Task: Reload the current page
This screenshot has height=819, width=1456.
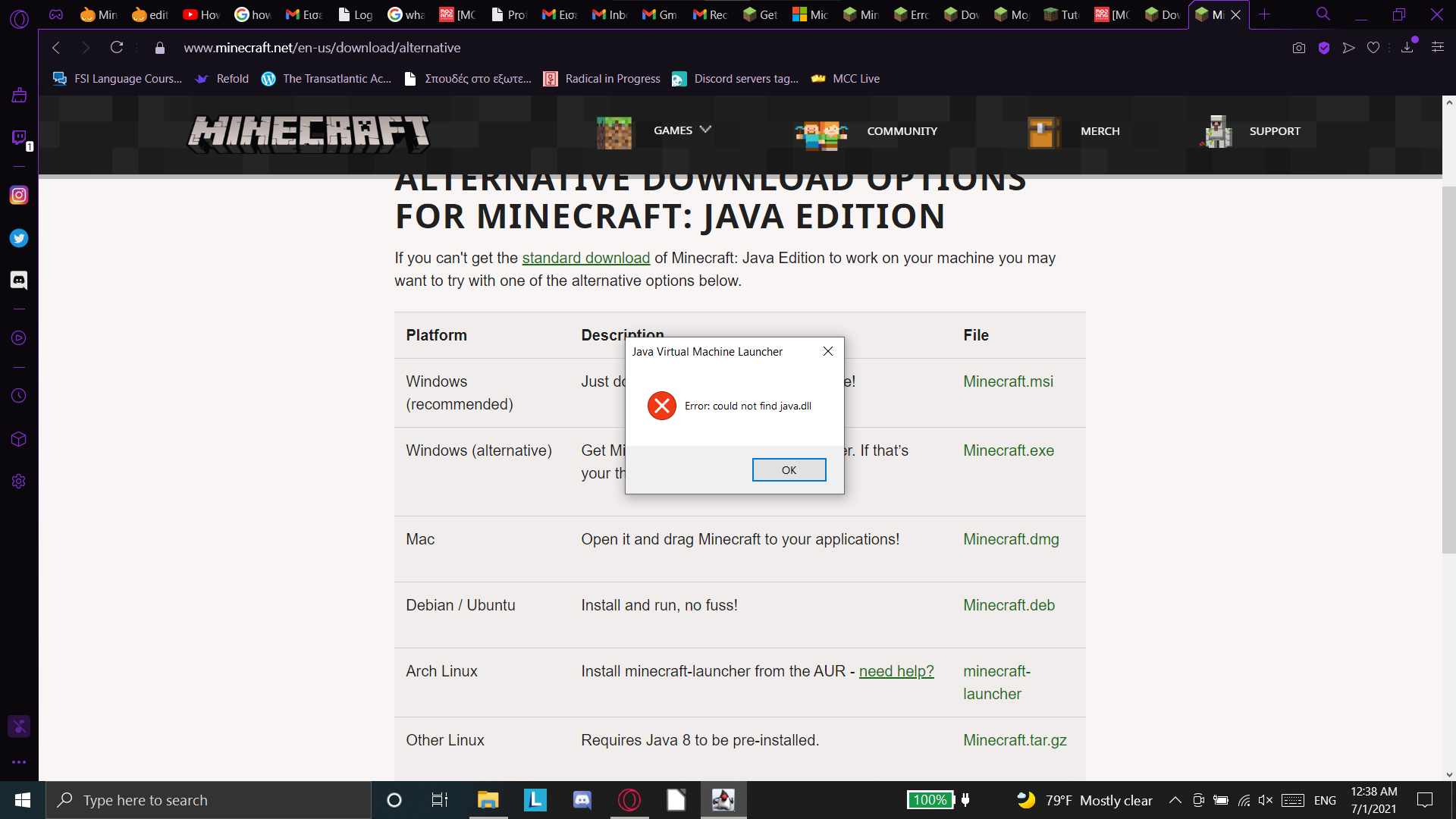Action: coord(117,48)
